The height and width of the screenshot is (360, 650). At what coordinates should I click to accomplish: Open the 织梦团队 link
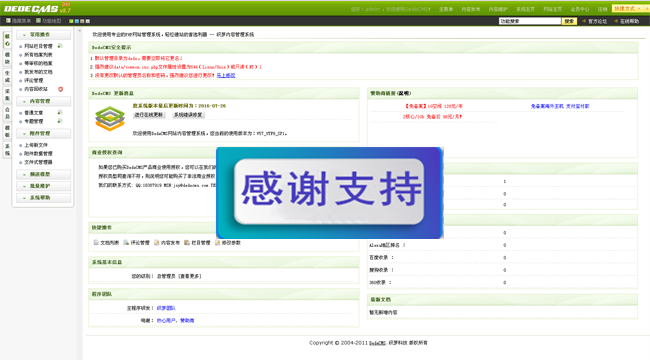tap(166, 308)
